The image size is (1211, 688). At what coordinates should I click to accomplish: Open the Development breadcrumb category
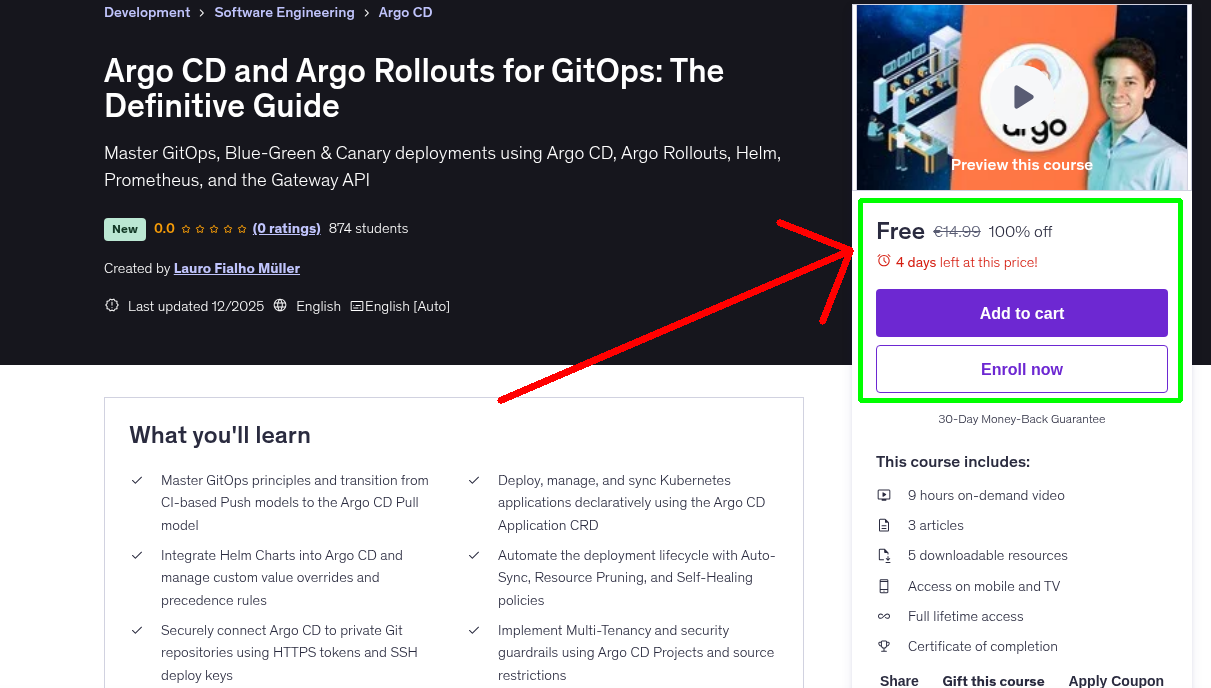[x=147, y=12]
